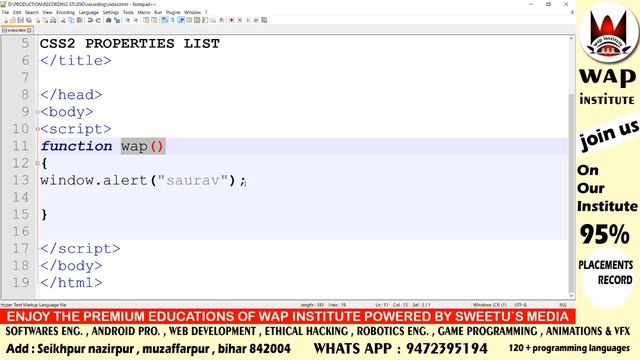640x360 pixels.
Task: Open Find with the binoculars icon
Action: tap(109, 20)
